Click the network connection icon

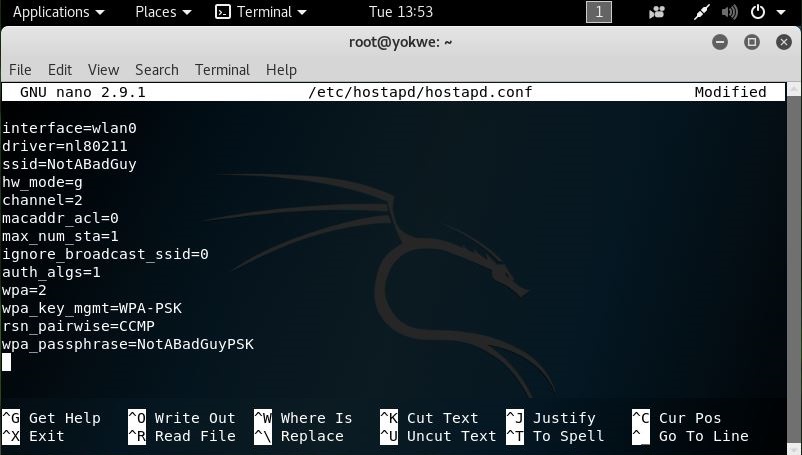[701, 12]
